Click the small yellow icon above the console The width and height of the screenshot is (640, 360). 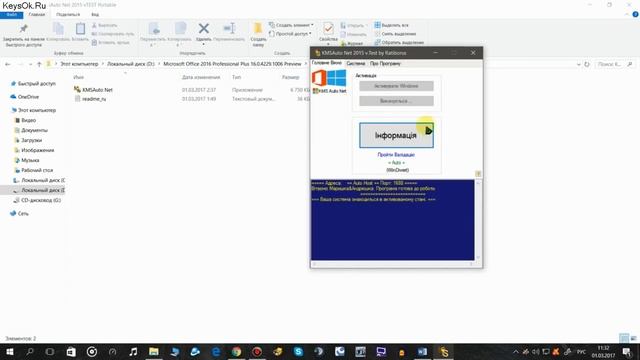pyautogui.click(x=478, y=174)
